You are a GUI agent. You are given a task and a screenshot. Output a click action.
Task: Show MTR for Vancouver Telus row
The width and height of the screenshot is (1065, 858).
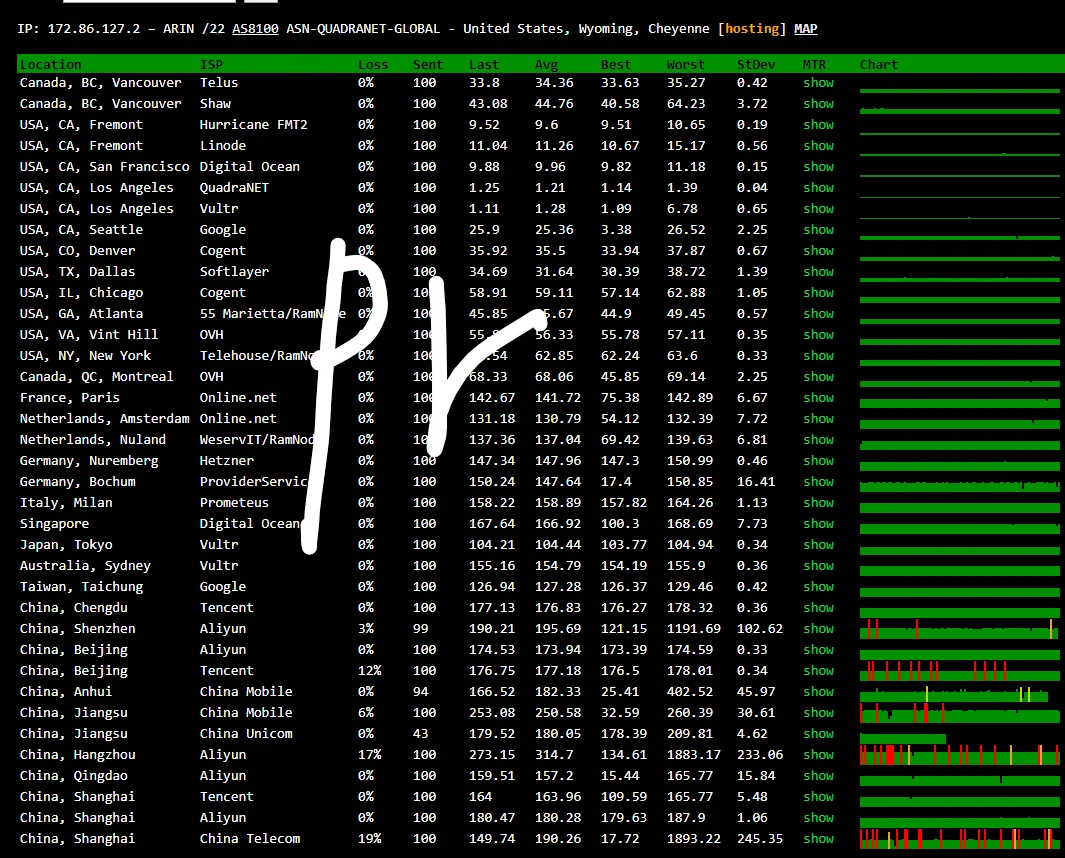pos(818,82)
